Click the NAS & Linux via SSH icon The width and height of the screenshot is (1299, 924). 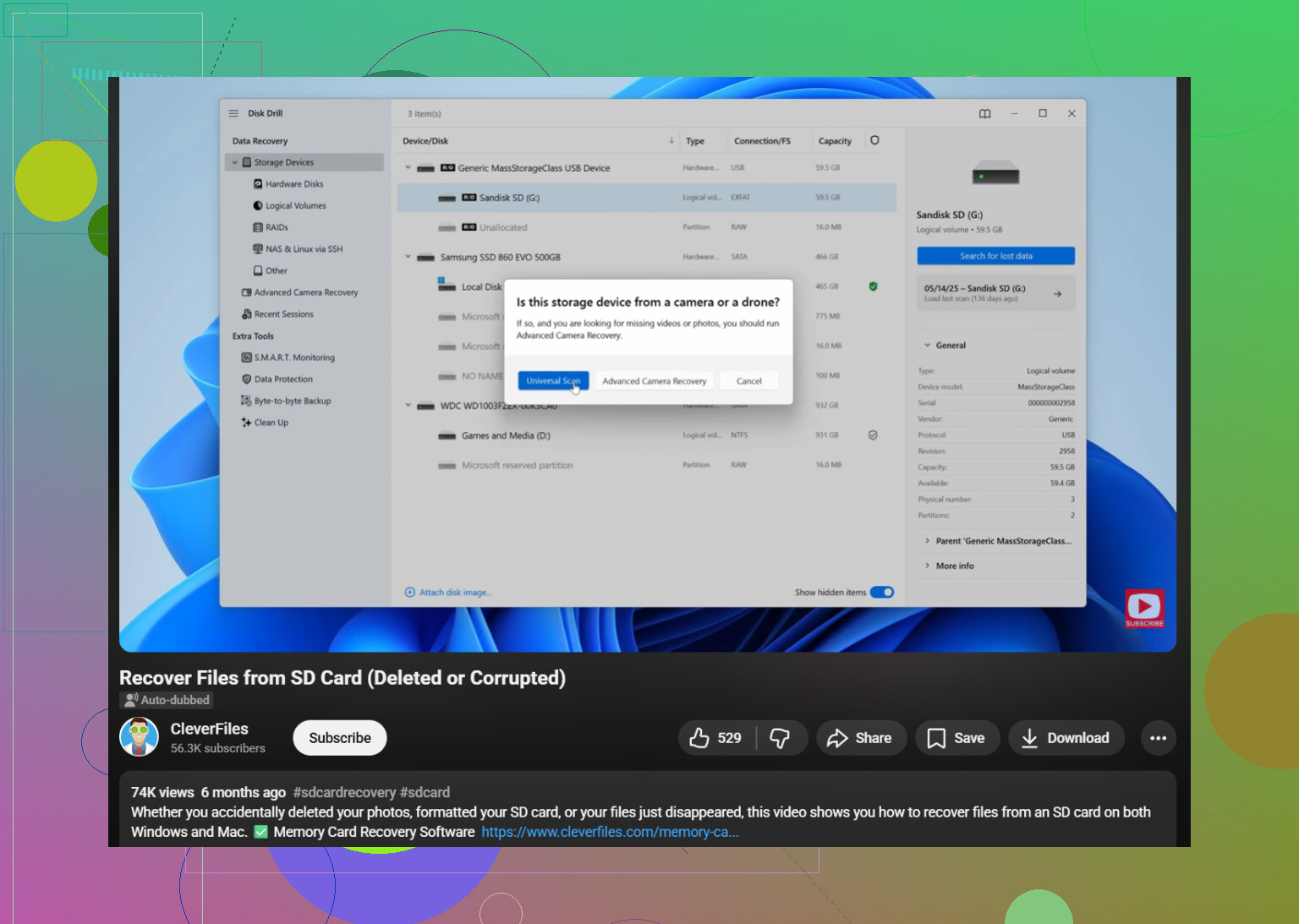click(x=258, y=249)
